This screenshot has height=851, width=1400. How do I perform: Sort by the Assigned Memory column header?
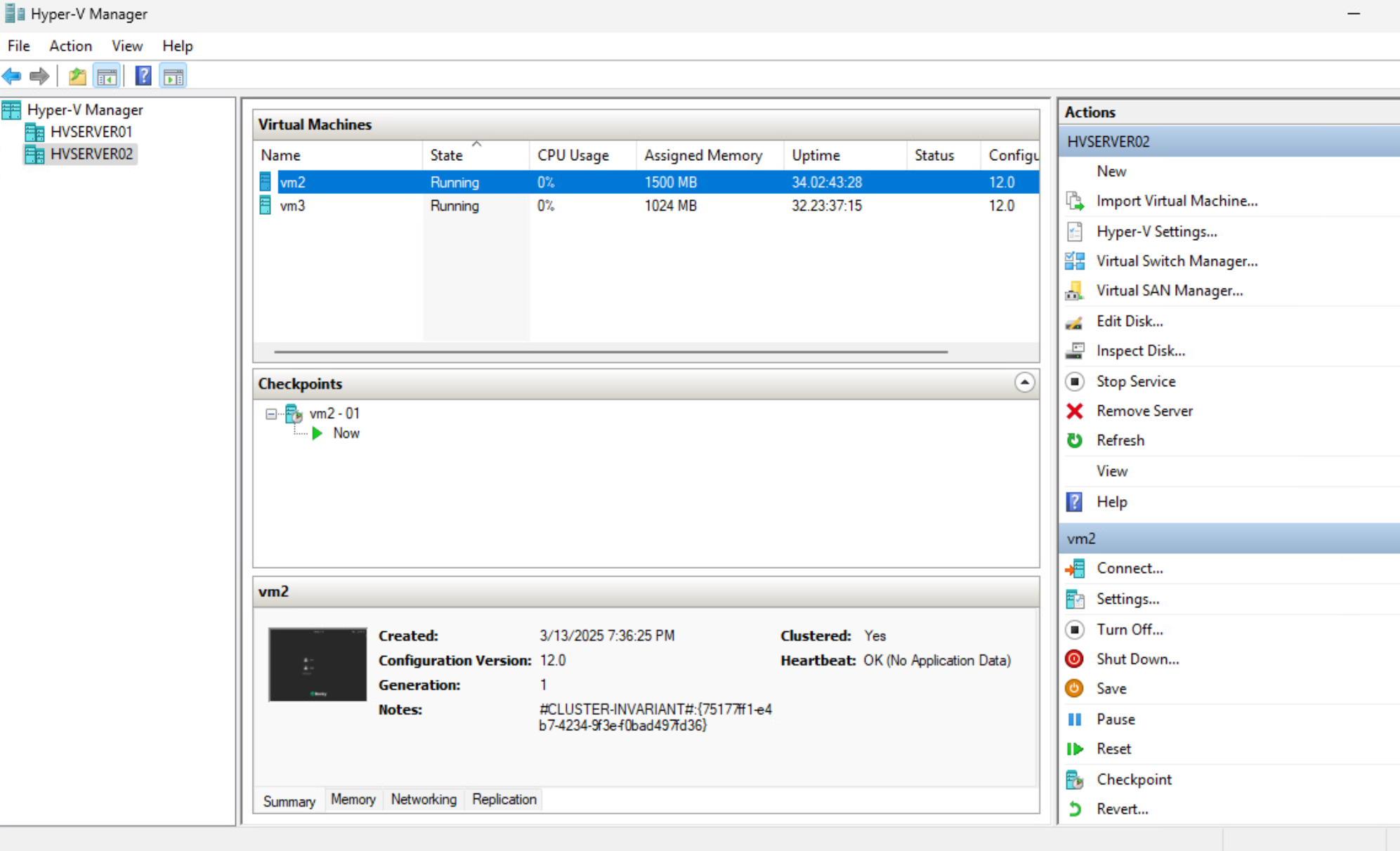click(x=710, y=156)
